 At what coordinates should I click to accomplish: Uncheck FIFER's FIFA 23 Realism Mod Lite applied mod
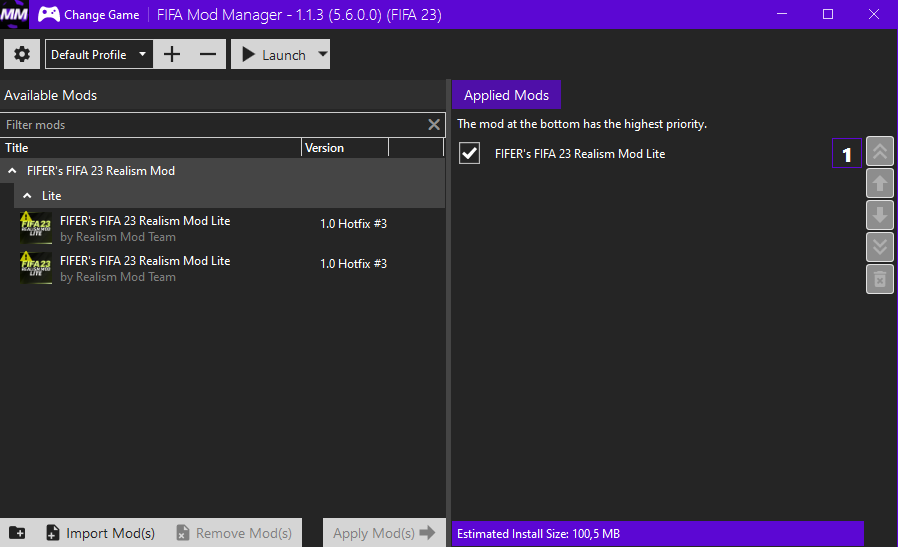pos(469,153)
